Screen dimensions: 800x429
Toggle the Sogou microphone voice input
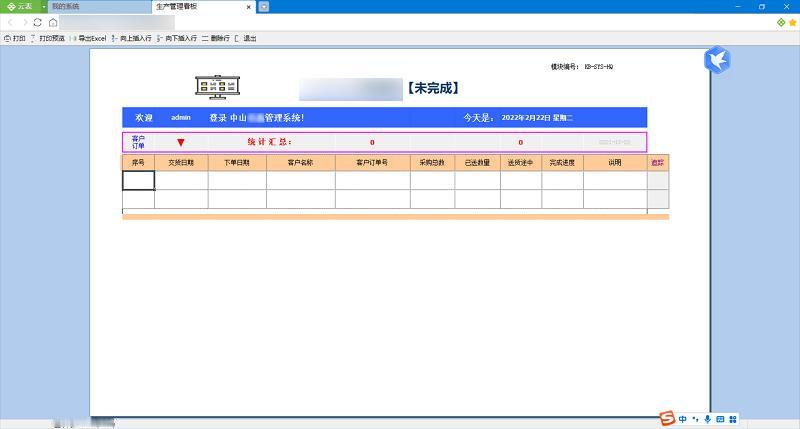[x=707, y=419]
